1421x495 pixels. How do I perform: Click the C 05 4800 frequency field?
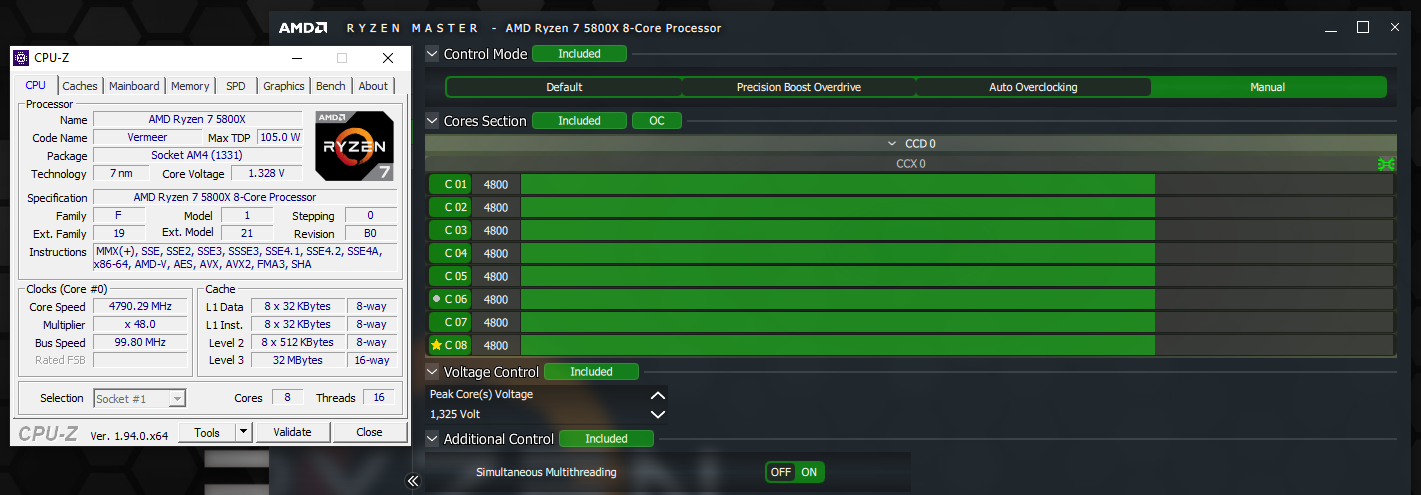496,276
